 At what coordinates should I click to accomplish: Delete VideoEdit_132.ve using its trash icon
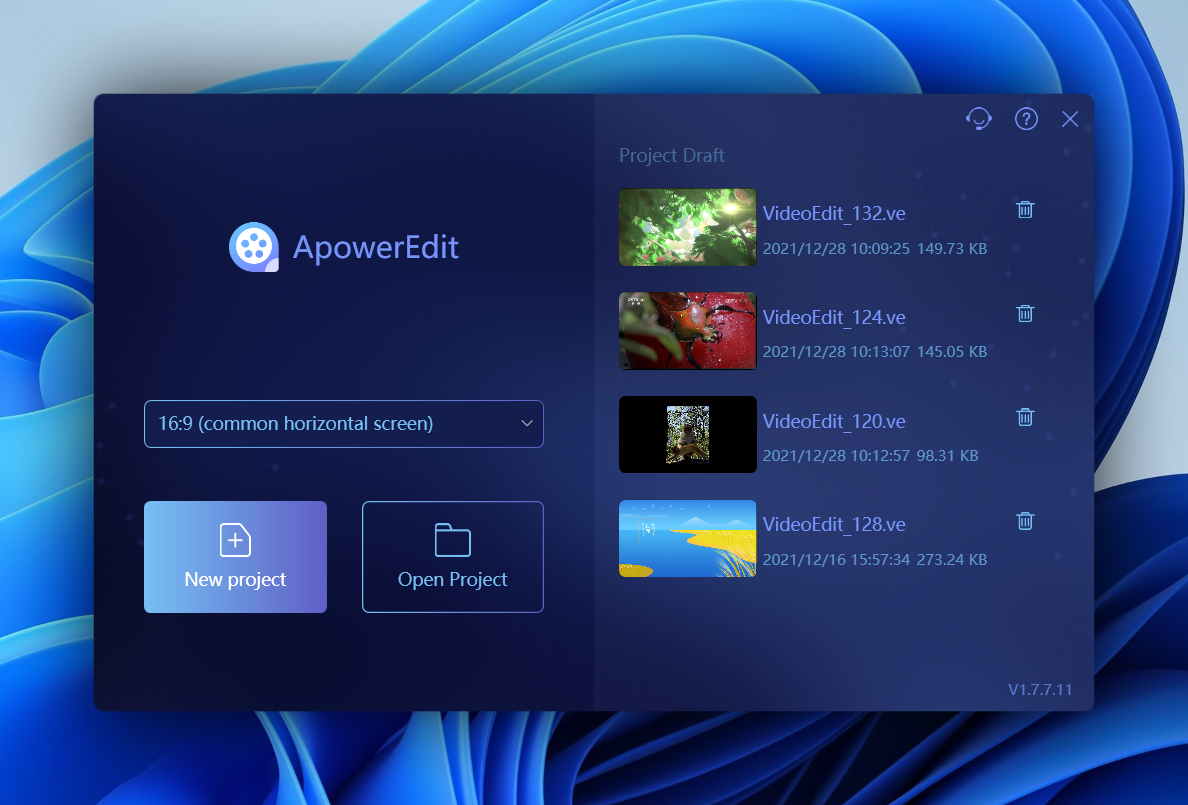[1024, 209]
